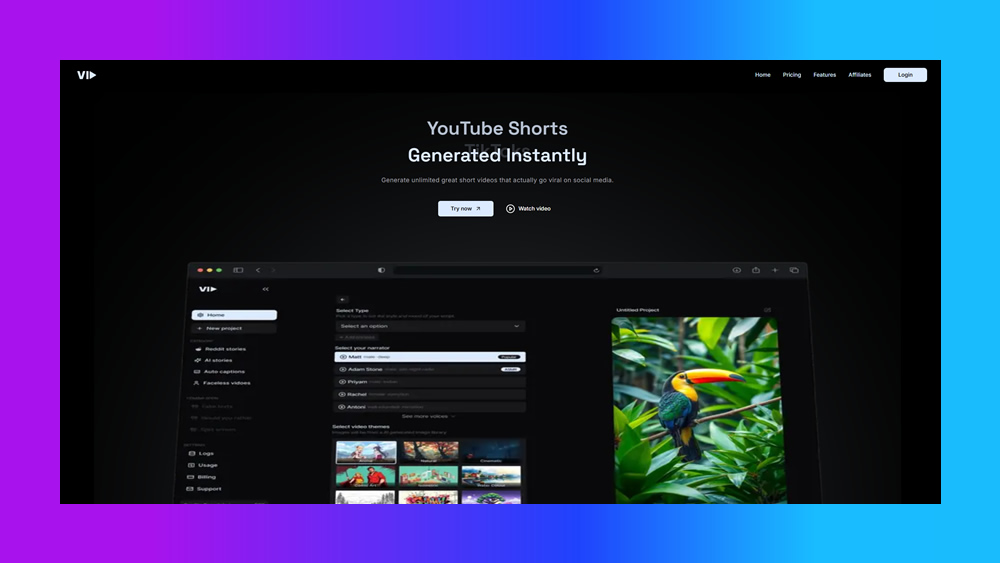
Task: Select the Cinematic theme thumbnail
Action: pyautogui.click(x=491, y=452)
